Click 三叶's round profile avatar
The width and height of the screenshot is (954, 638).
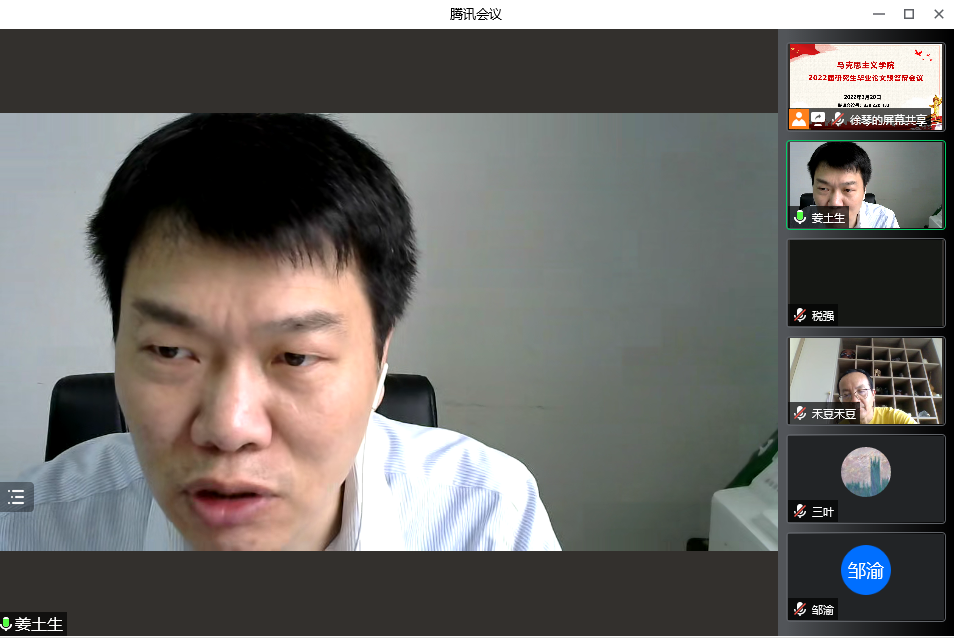tap(865, 472)
